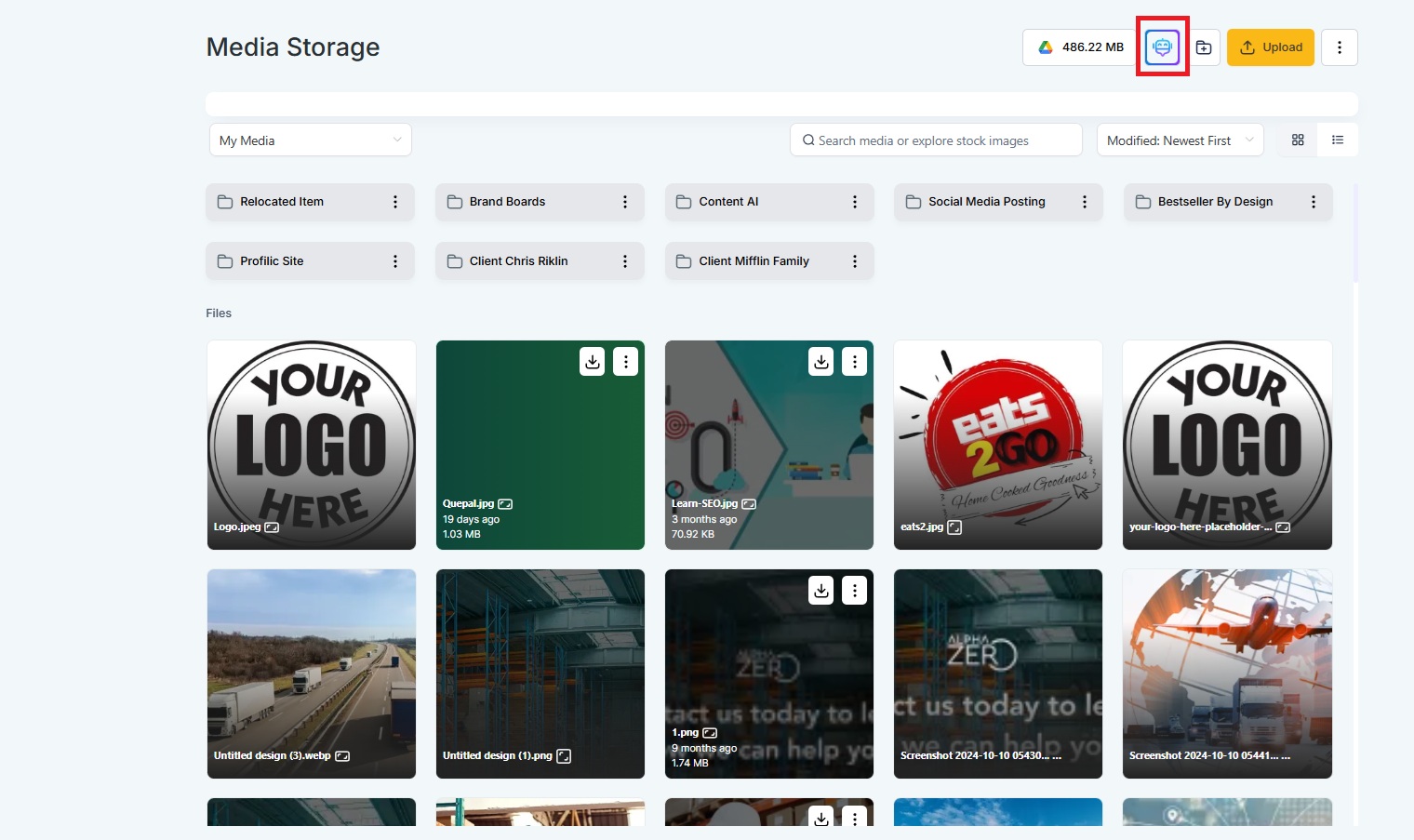Click the new folder icon
The image size is (1414, 840).
pos(1204,47)
